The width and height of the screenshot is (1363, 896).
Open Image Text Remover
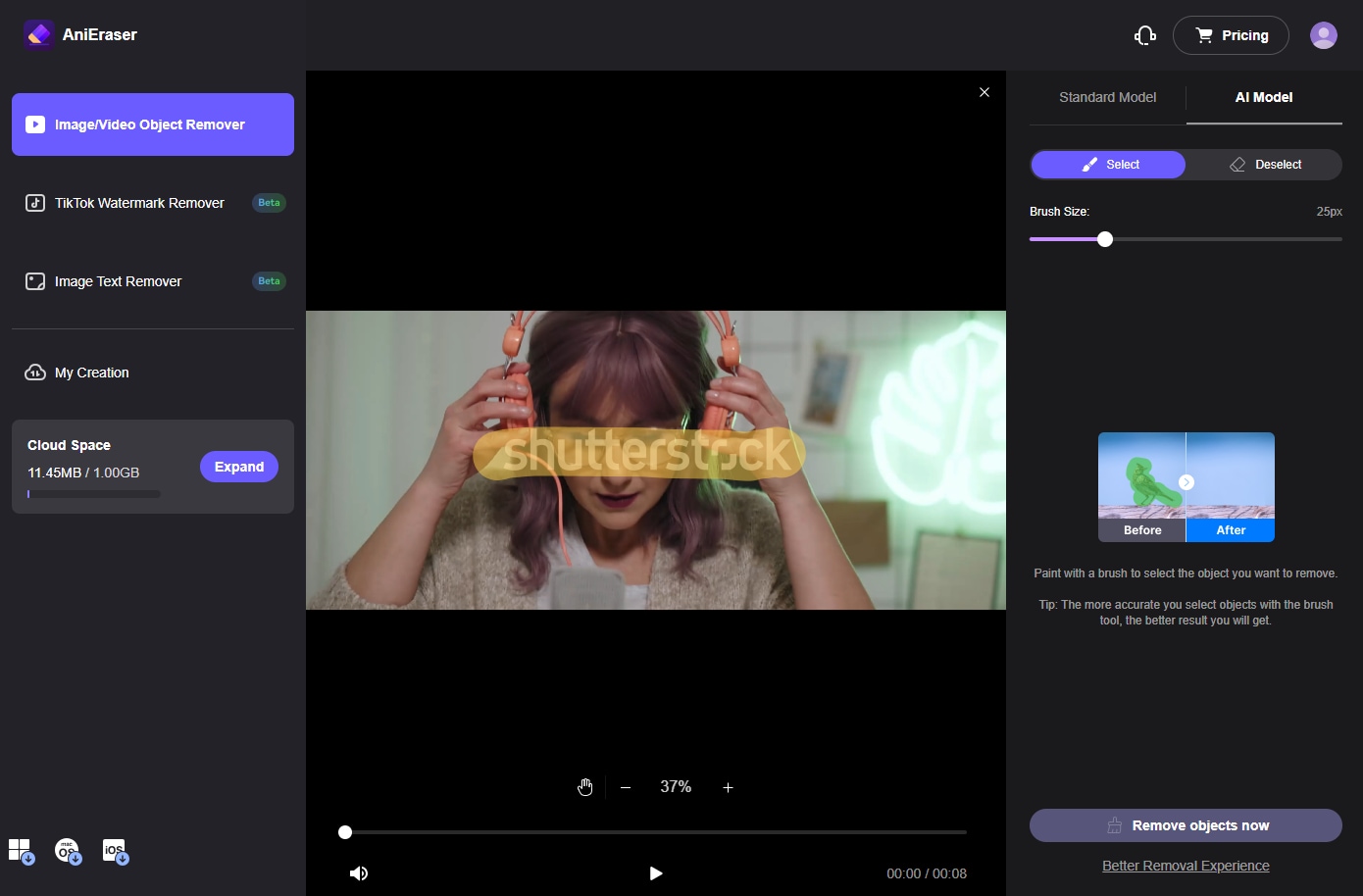click(153, 281)
